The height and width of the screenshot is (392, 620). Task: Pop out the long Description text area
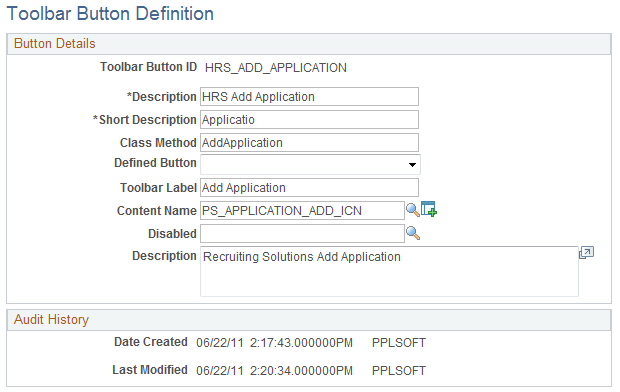point(586,253)
